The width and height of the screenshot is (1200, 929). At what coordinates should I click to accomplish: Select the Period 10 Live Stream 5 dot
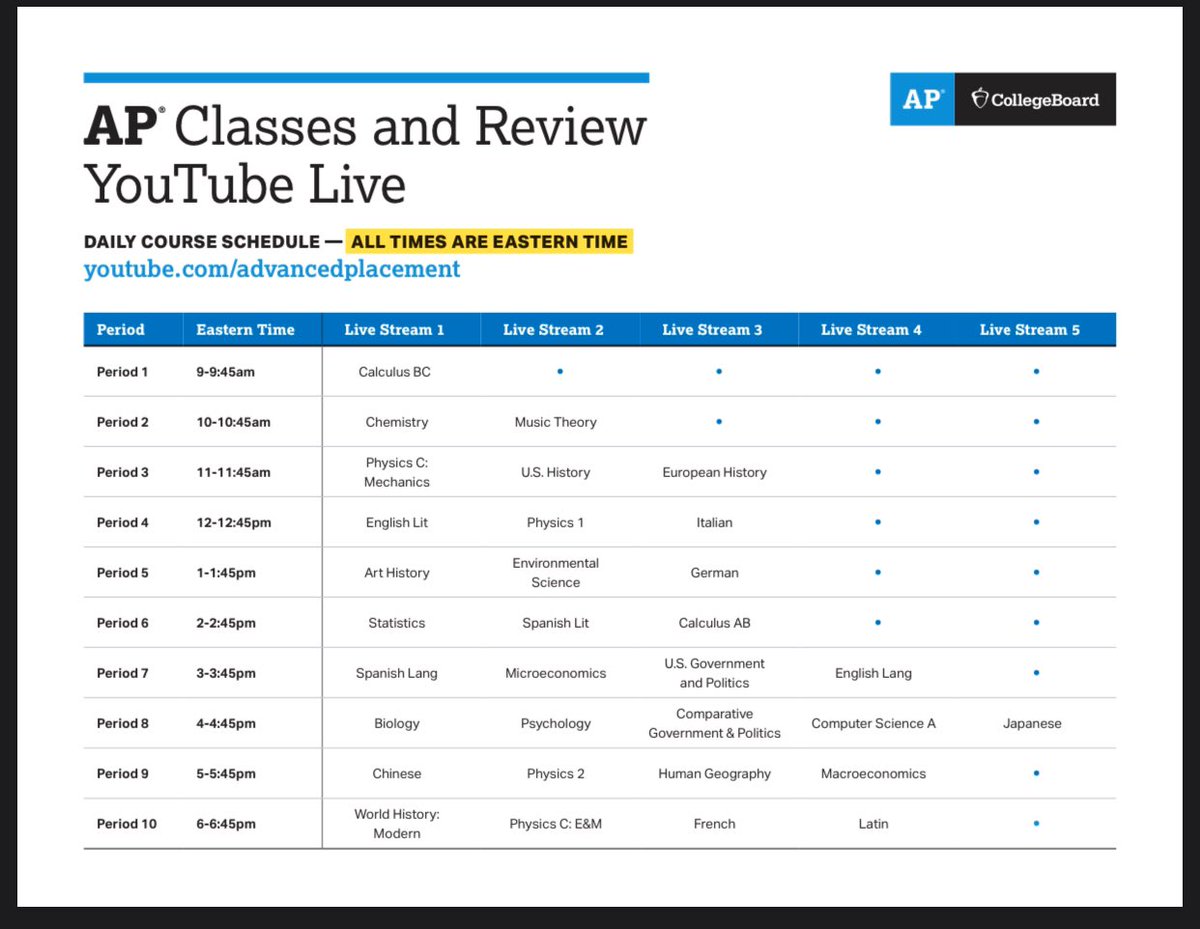[x=1034, y=823]
